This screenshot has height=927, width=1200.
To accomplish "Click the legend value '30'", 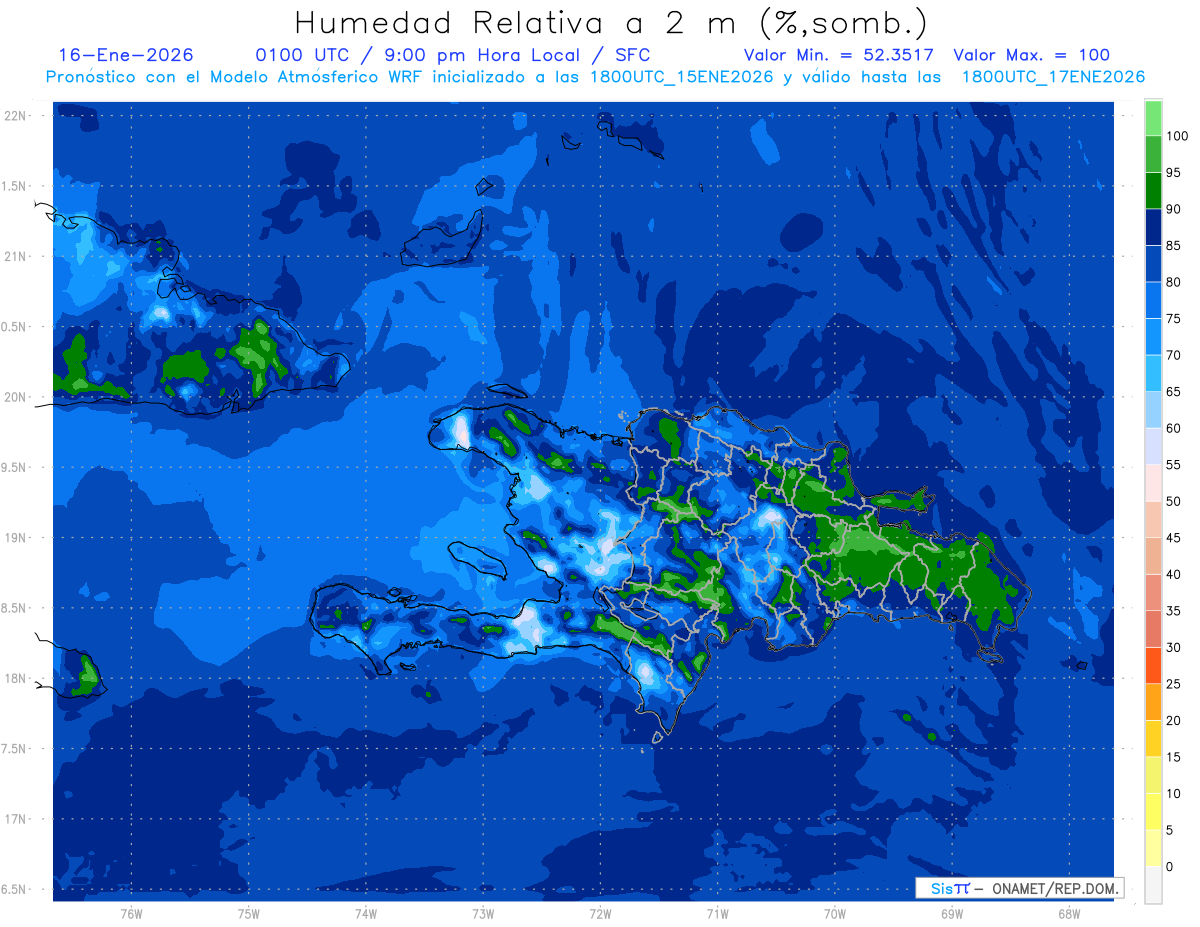I will tap(1174, 647).
